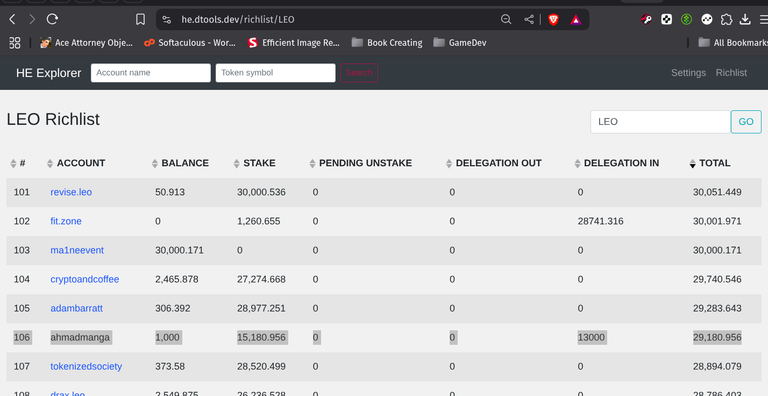Viewport: 768px width, 396px height.
Task: Open the All Bookmarks folder
Action: point(733,43)
